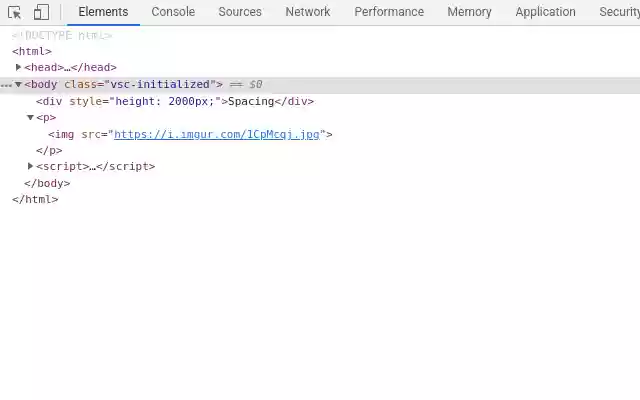Click the vsc-initialized class attribute value
Viewport: 640px width, 400px height.
click(160, 84)
